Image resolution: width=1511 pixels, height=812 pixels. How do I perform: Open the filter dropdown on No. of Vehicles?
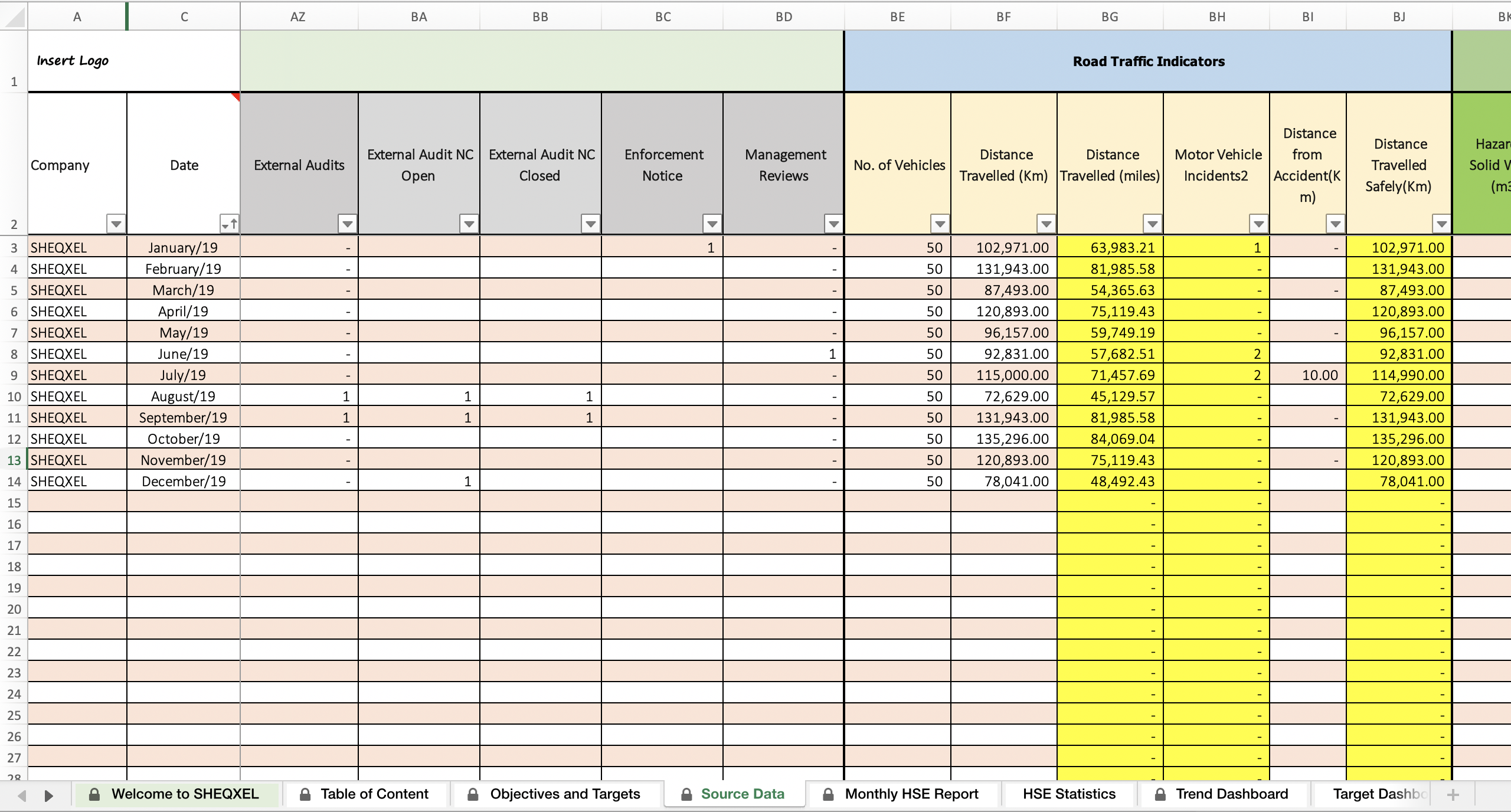(938, 224)
